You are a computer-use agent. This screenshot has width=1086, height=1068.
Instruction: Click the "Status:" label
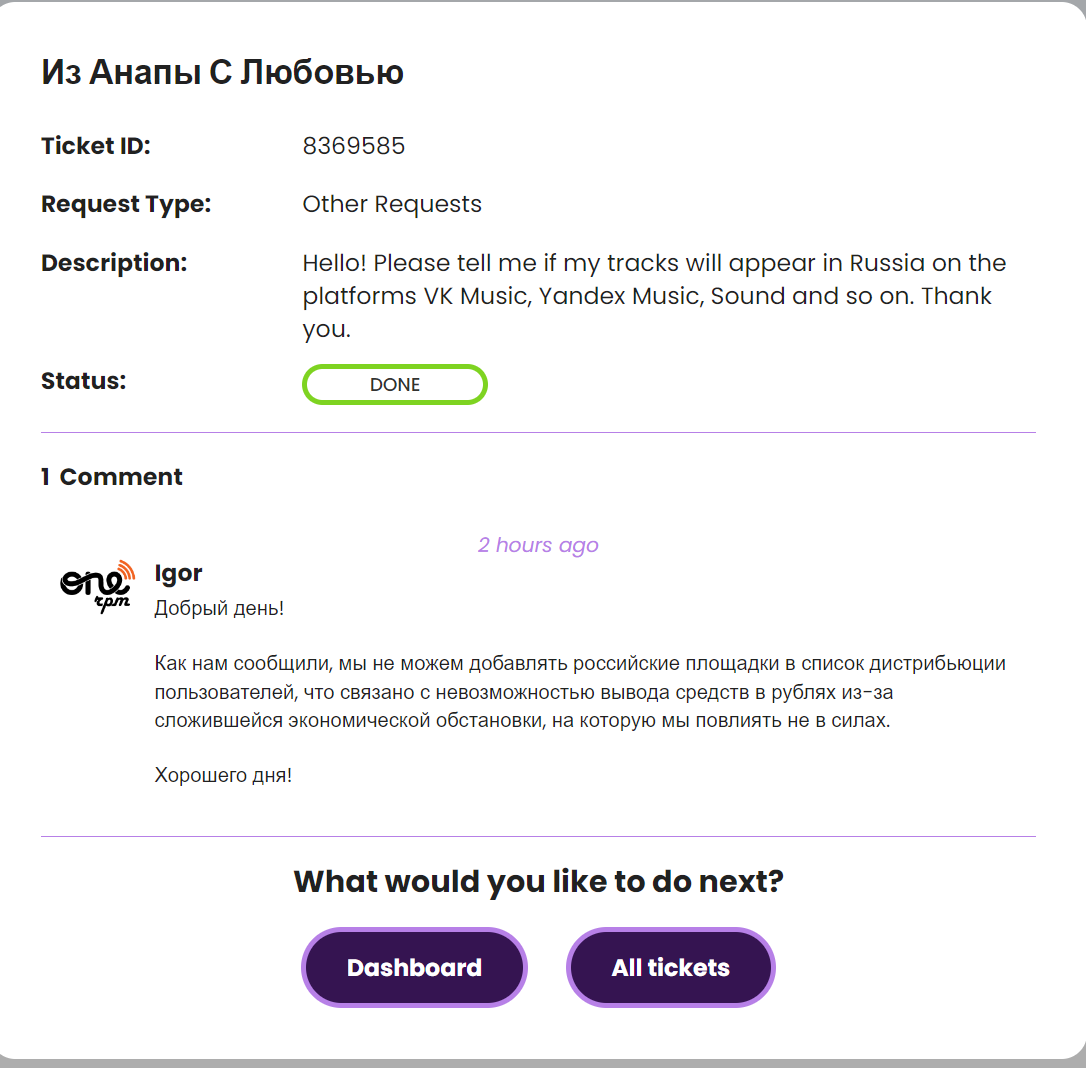click(x=84, y=381)
